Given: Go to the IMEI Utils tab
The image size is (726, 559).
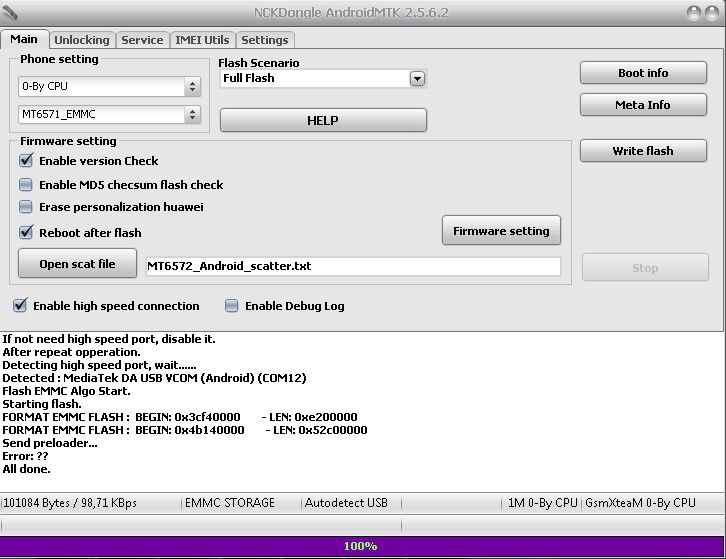Looking at the screenshot, I should (202, 40).
